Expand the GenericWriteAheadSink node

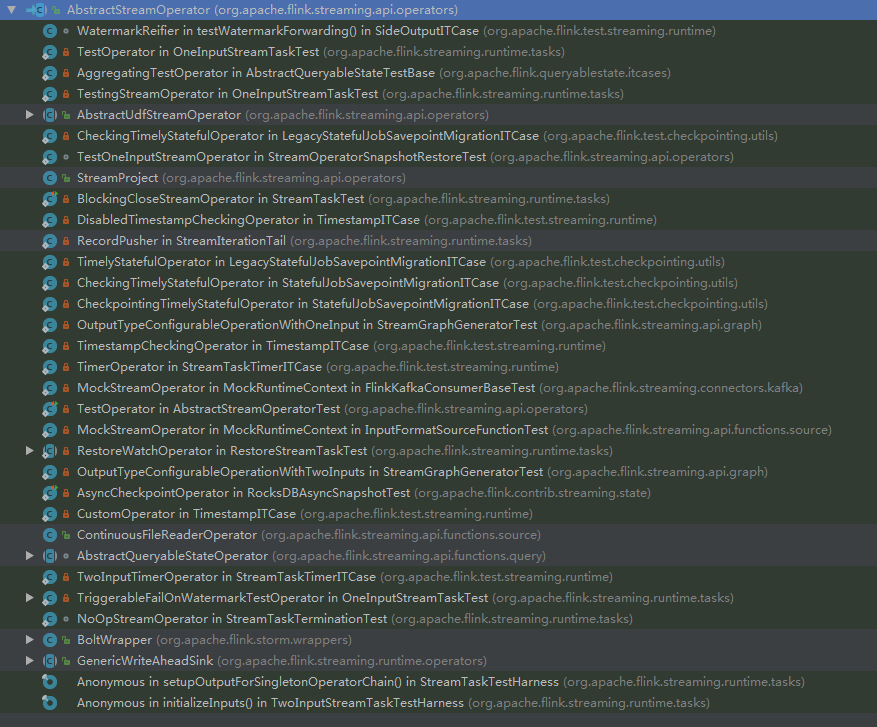pos(30,660)
